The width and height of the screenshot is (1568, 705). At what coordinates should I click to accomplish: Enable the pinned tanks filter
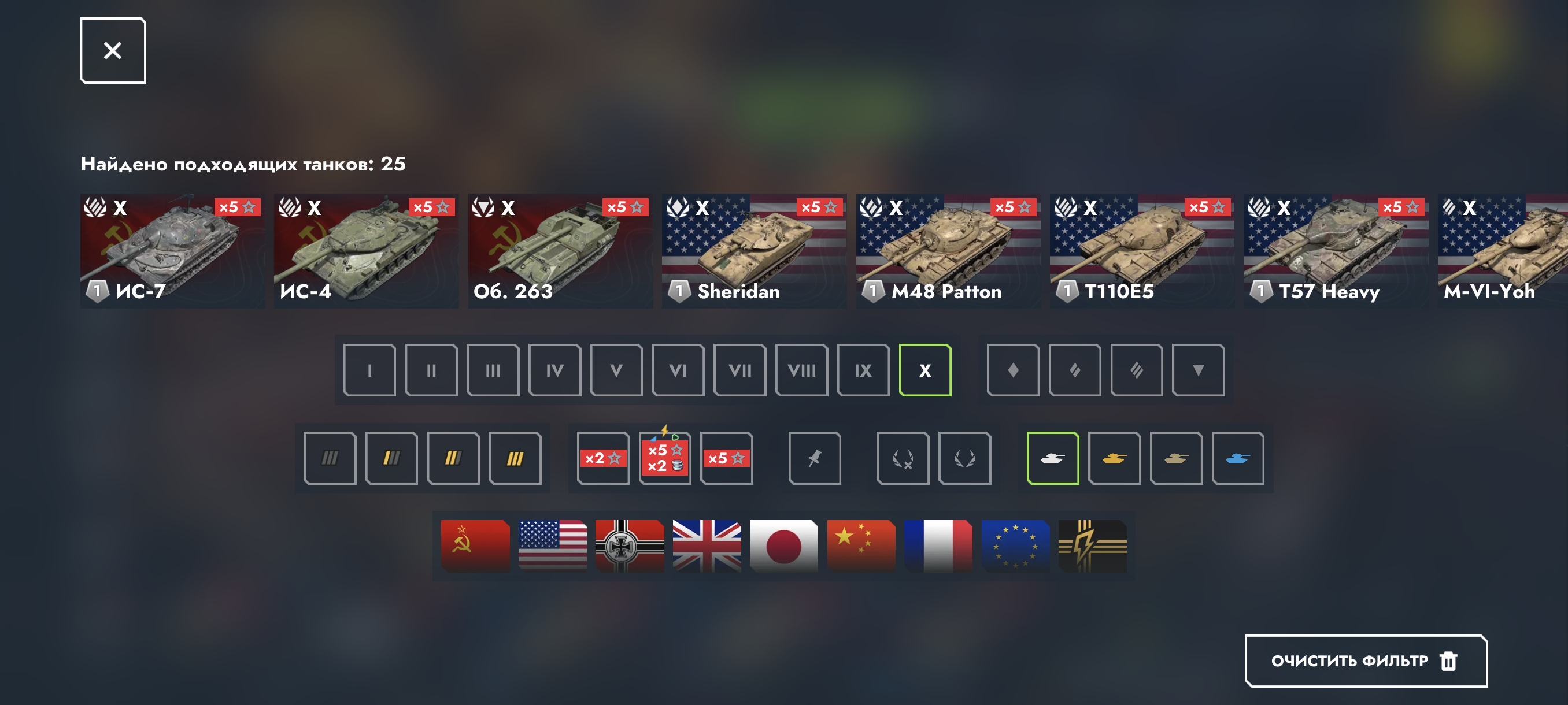point(815,458)
